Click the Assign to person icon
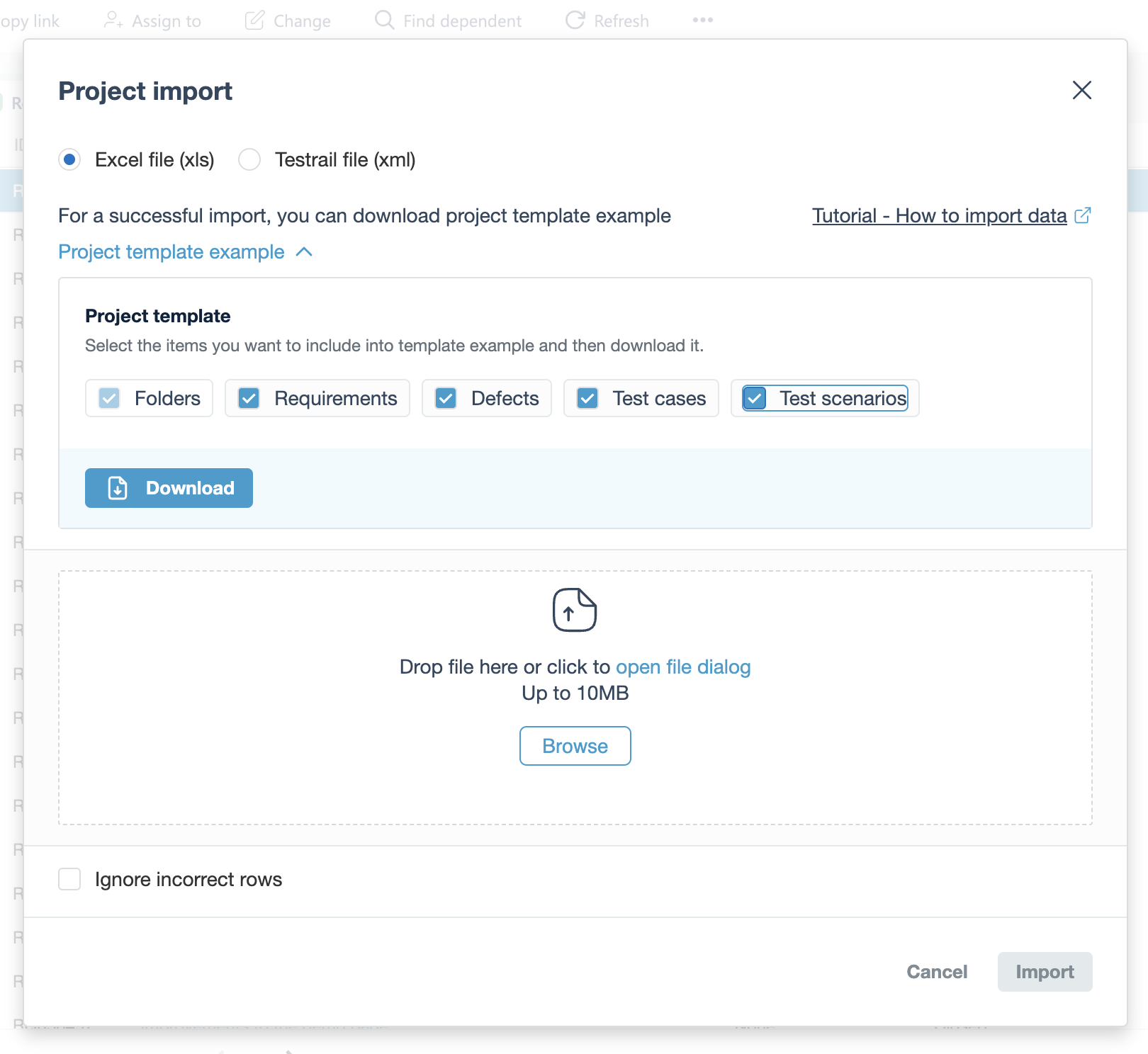Screen dimensions: 1148x1054 (x=113, y=21)
